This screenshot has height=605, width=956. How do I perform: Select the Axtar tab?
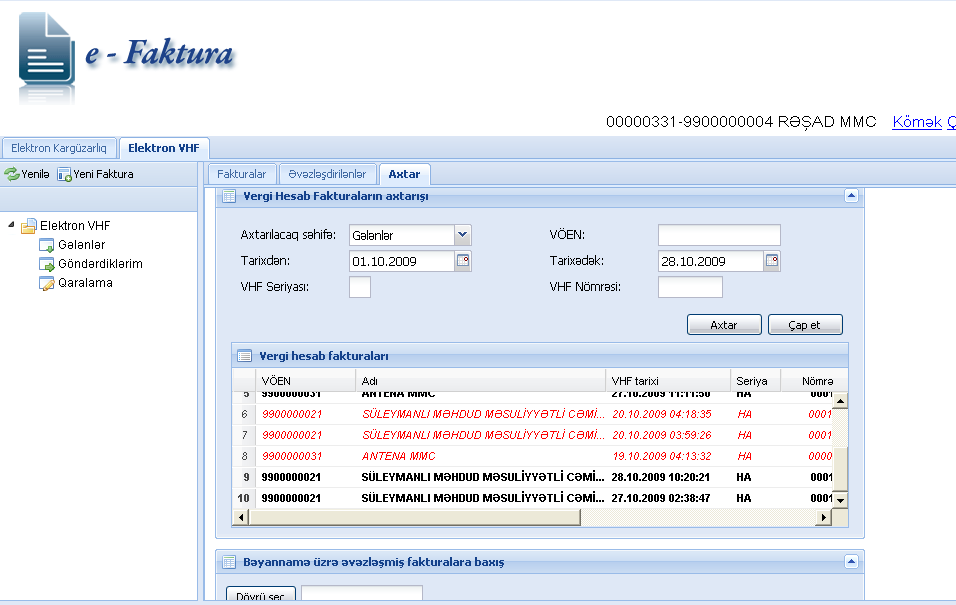click(404, 174)
